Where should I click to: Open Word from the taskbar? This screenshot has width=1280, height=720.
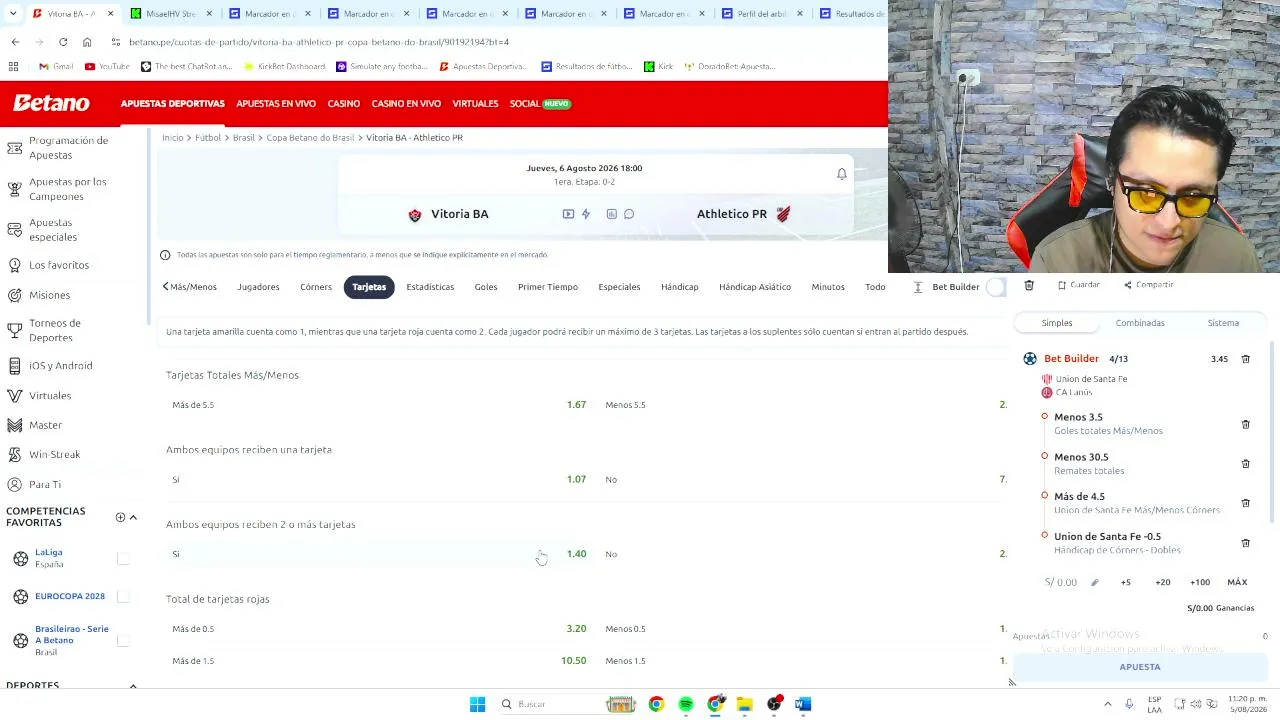[803, 704]
